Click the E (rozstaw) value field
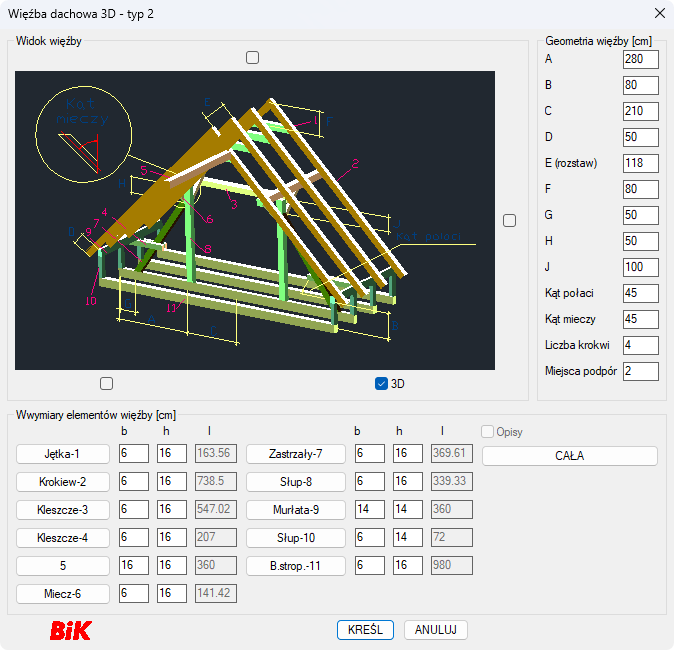 [640, 163]
